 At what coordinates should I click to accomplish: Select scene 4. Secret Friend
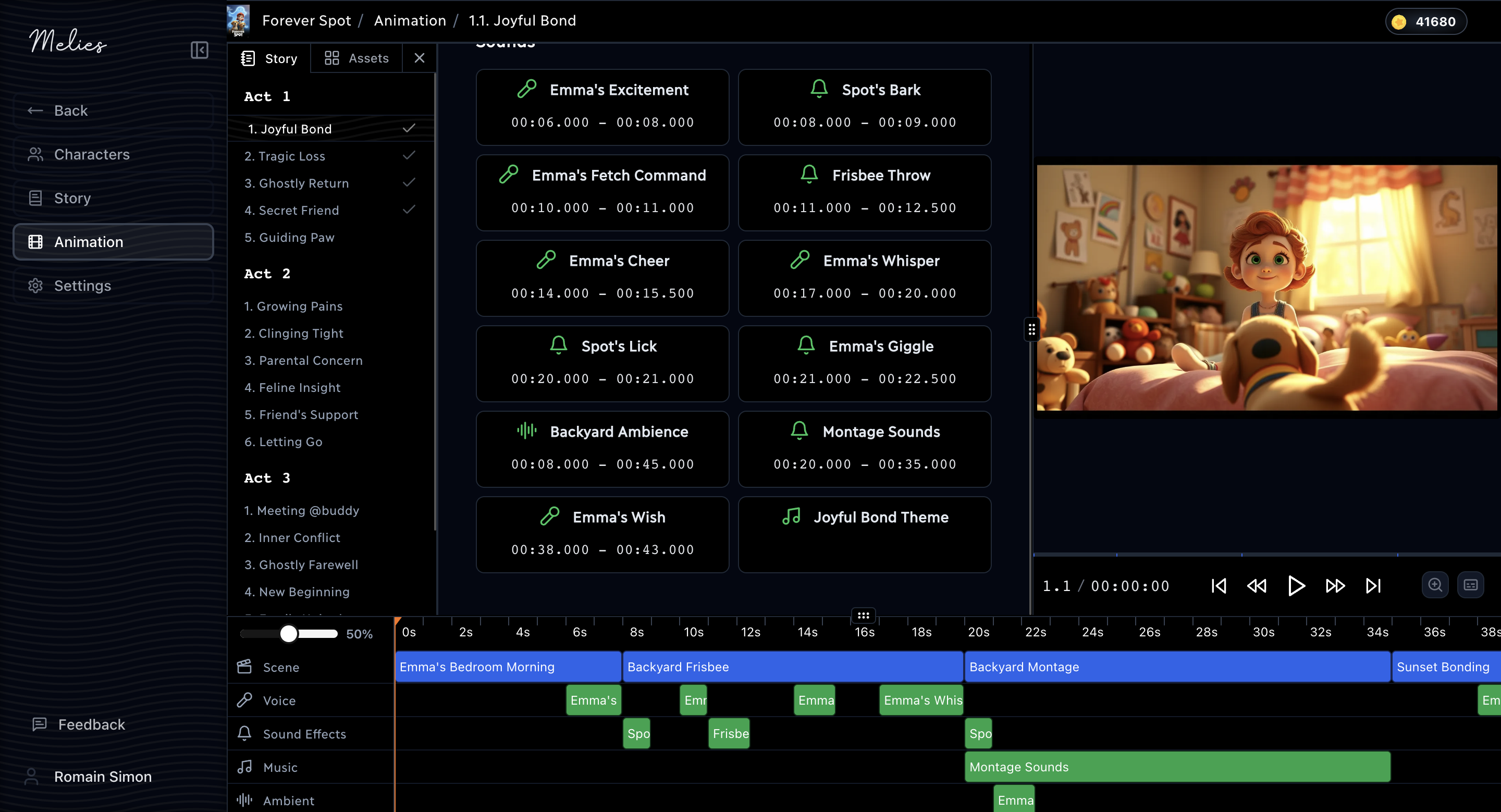click(331, 210)
